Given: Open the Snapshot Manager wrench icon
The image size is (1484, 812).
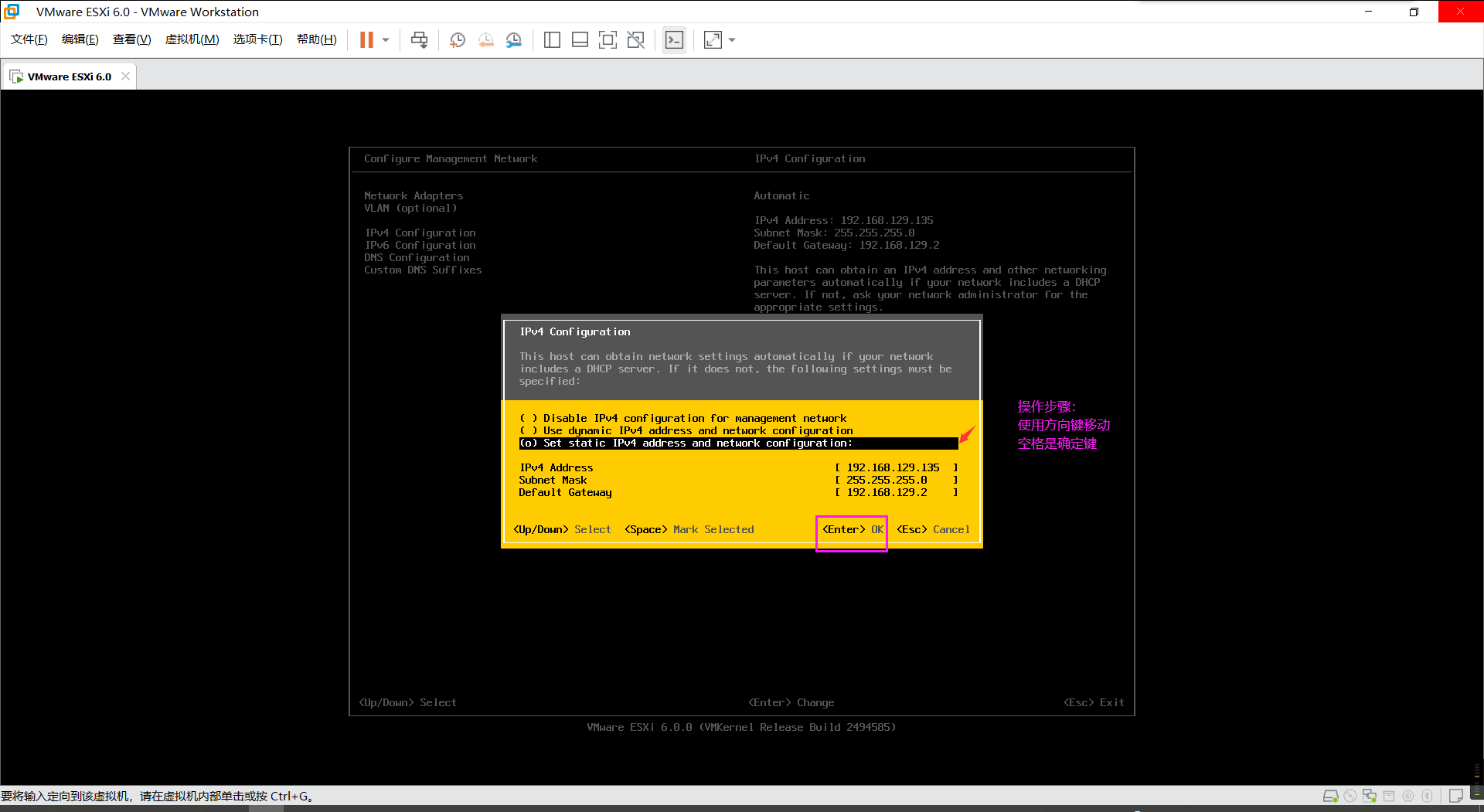Looking at the screenshot, I should click(x=514, y=39).
